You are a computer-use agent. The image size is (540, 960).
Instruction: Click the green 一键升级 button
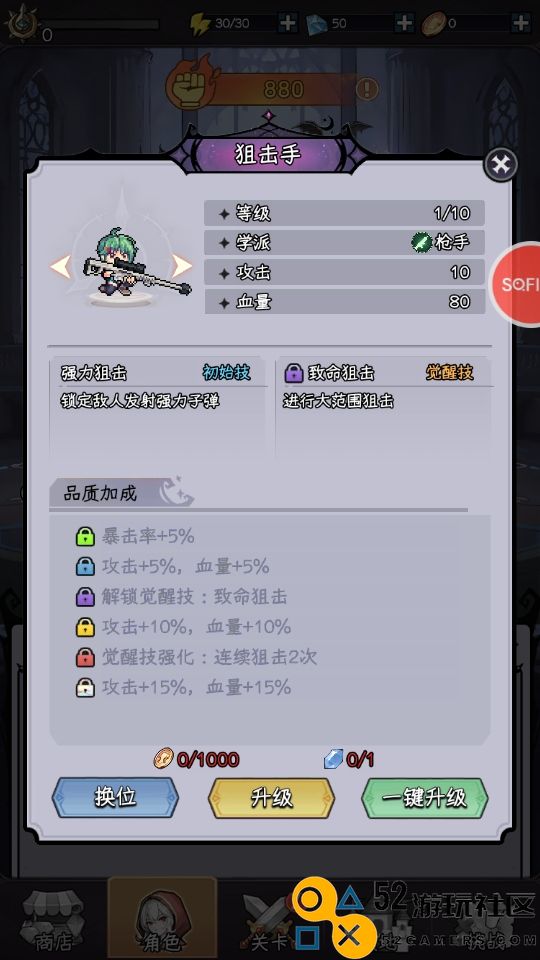coord(425,798)
